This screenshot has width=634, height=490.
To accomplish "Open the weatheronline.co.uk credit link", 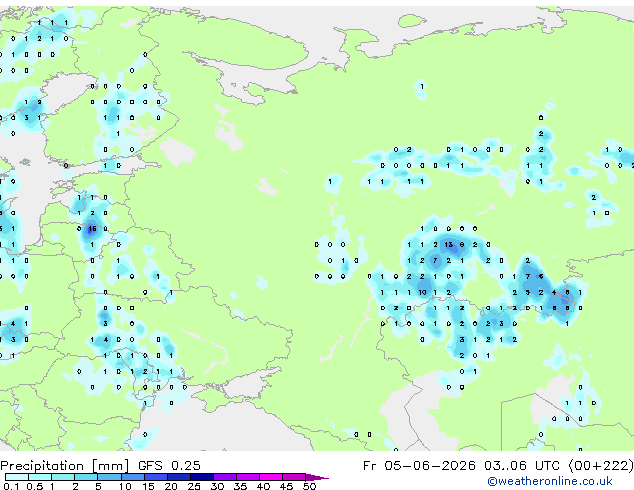I will click(549, 481).
